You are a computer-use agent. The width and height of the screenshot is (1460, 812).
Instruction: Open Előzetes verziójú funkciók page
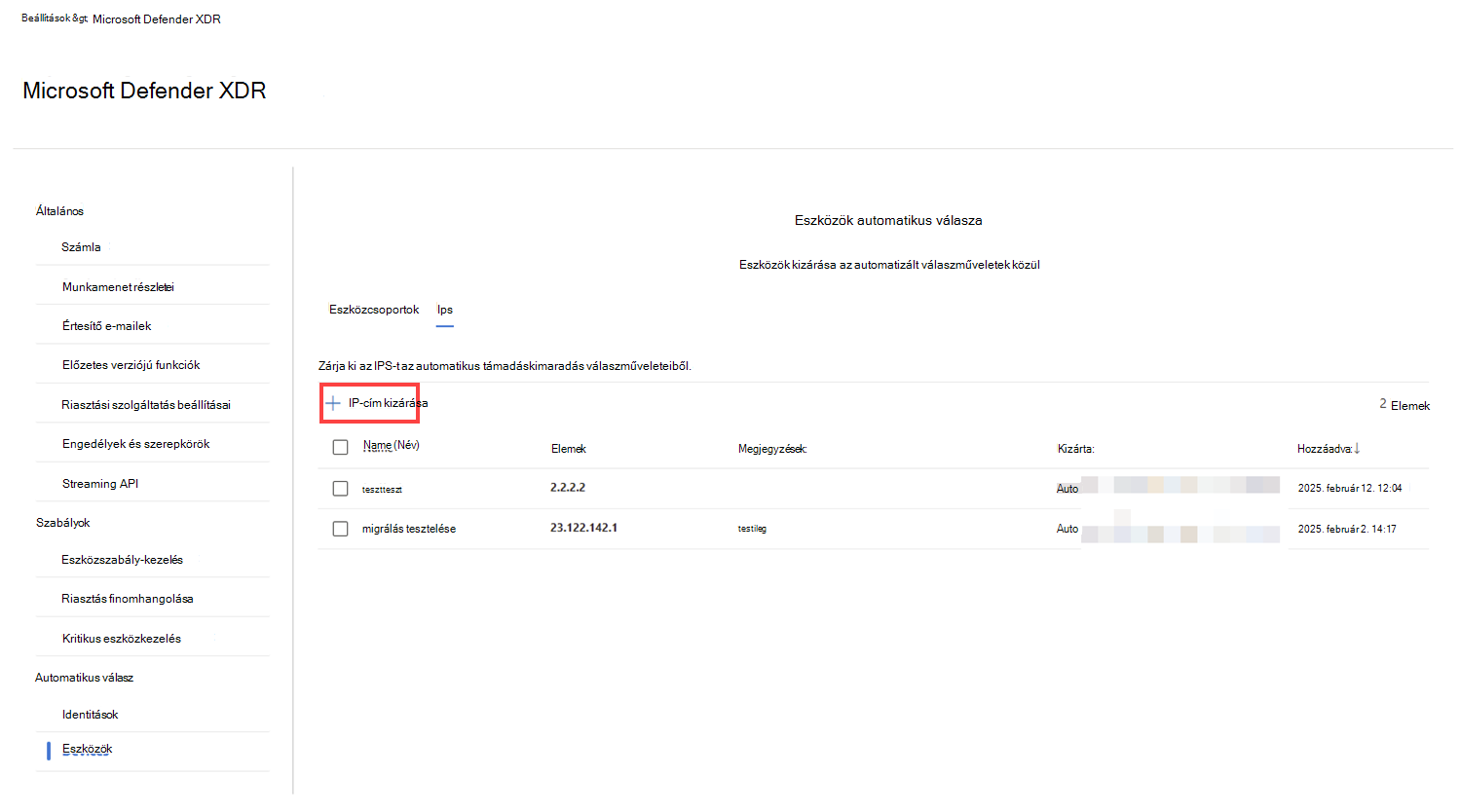pos(131,365)
